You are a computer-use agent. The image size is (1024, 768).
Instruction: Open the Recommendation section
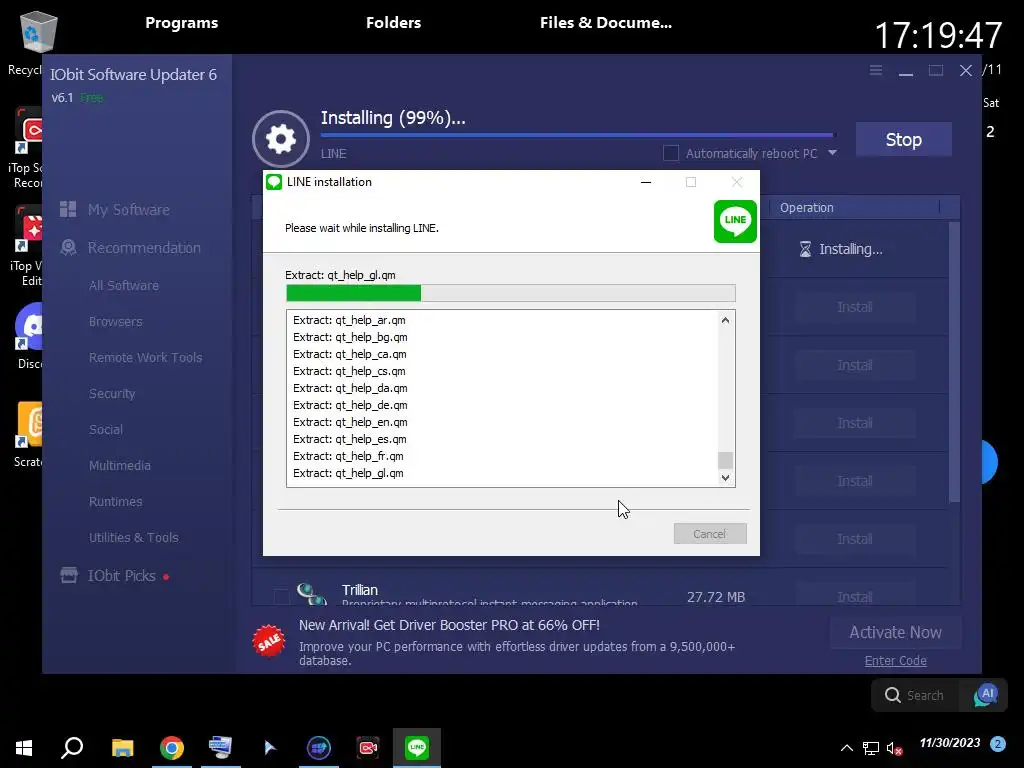point(144,248)
